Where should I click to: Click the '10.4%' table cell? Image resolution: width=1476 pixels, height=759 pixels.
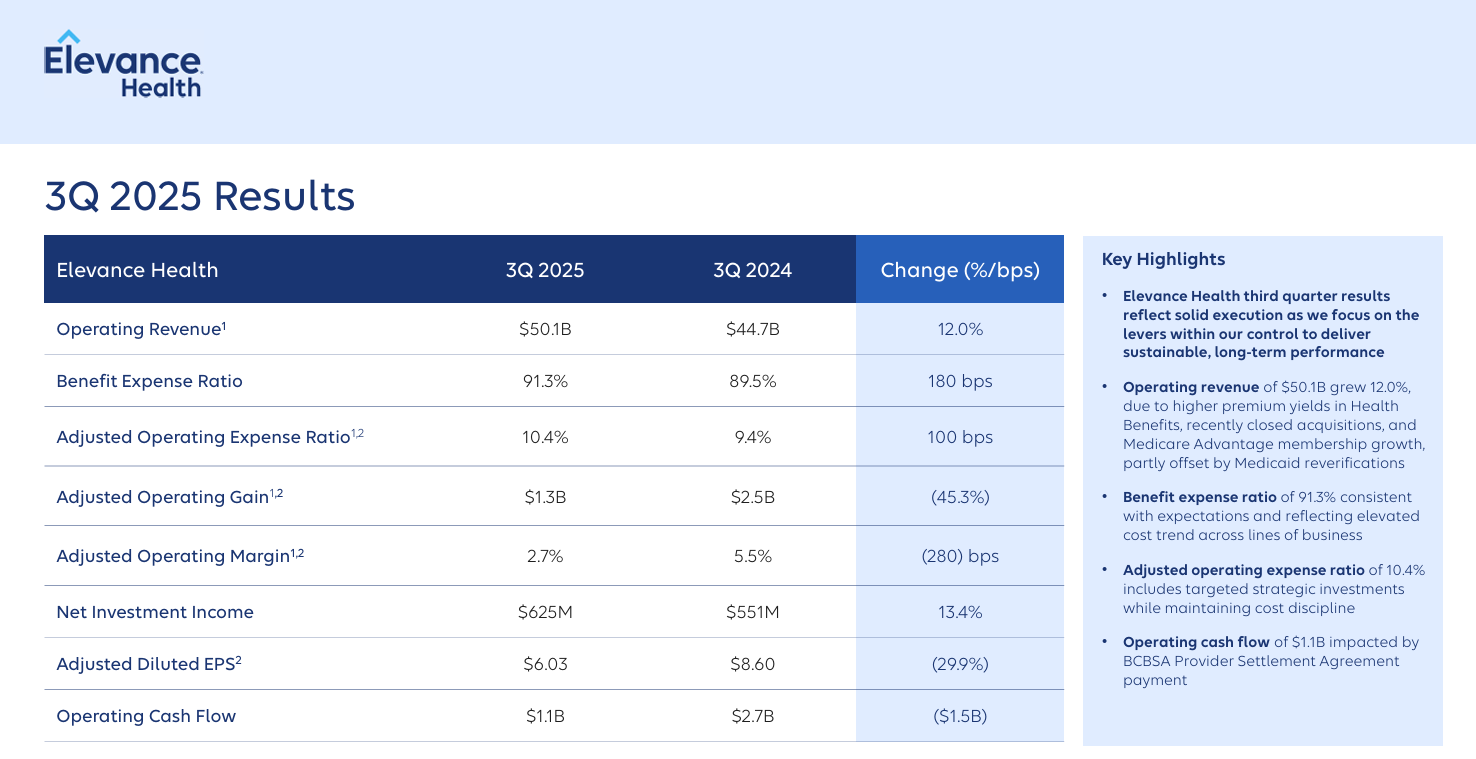[545, 437]
